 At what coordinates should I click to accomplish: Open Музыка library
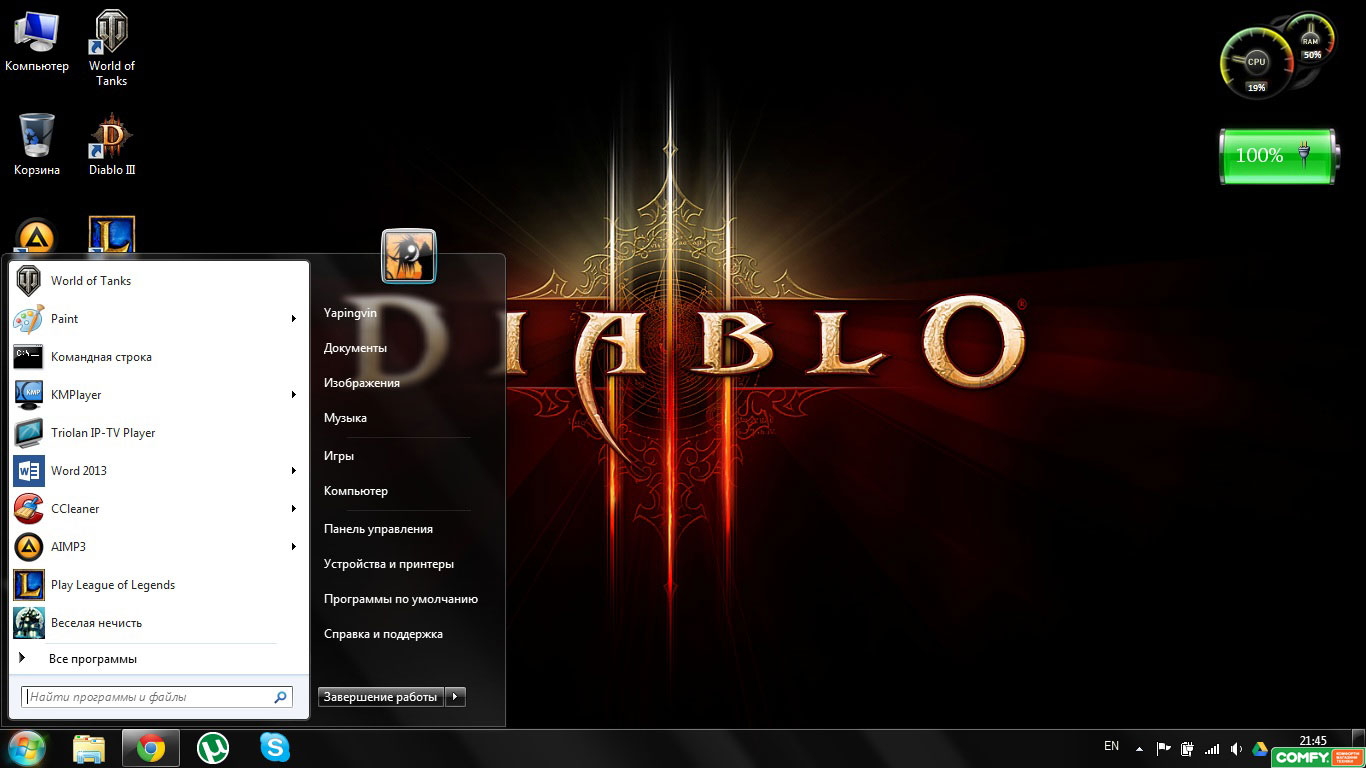coord(345,418)
